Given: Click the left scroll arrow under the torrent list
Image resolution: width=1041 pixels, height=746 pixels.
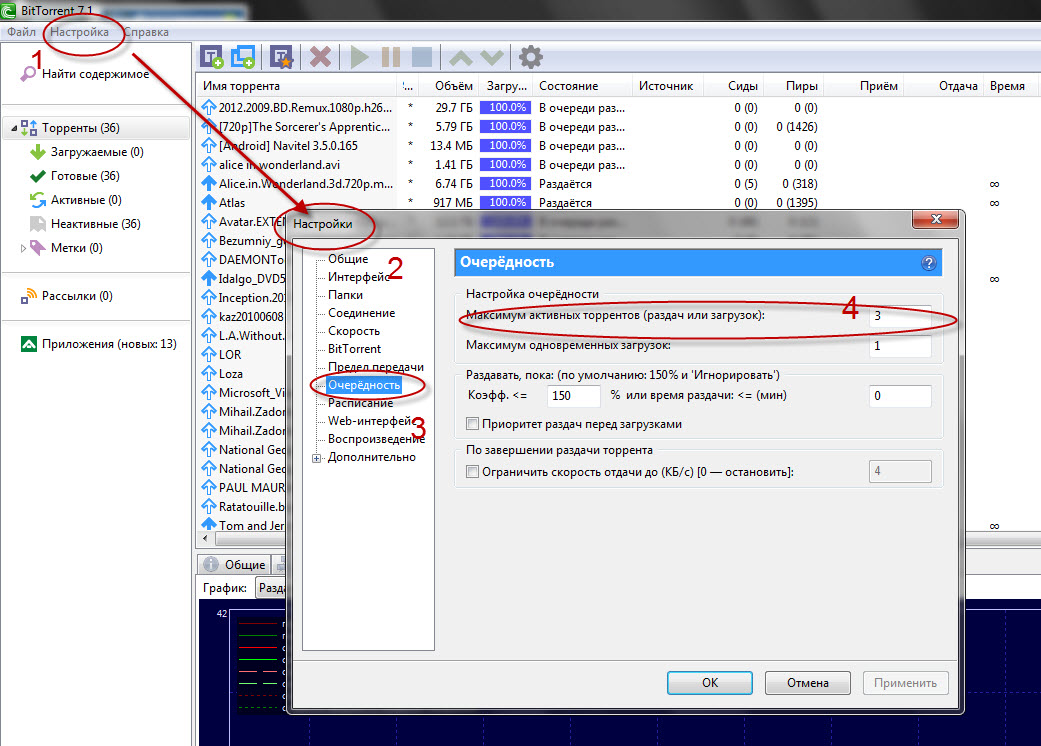Looking at the screenshot, I should pyautogui.click(x=205, y=538).
